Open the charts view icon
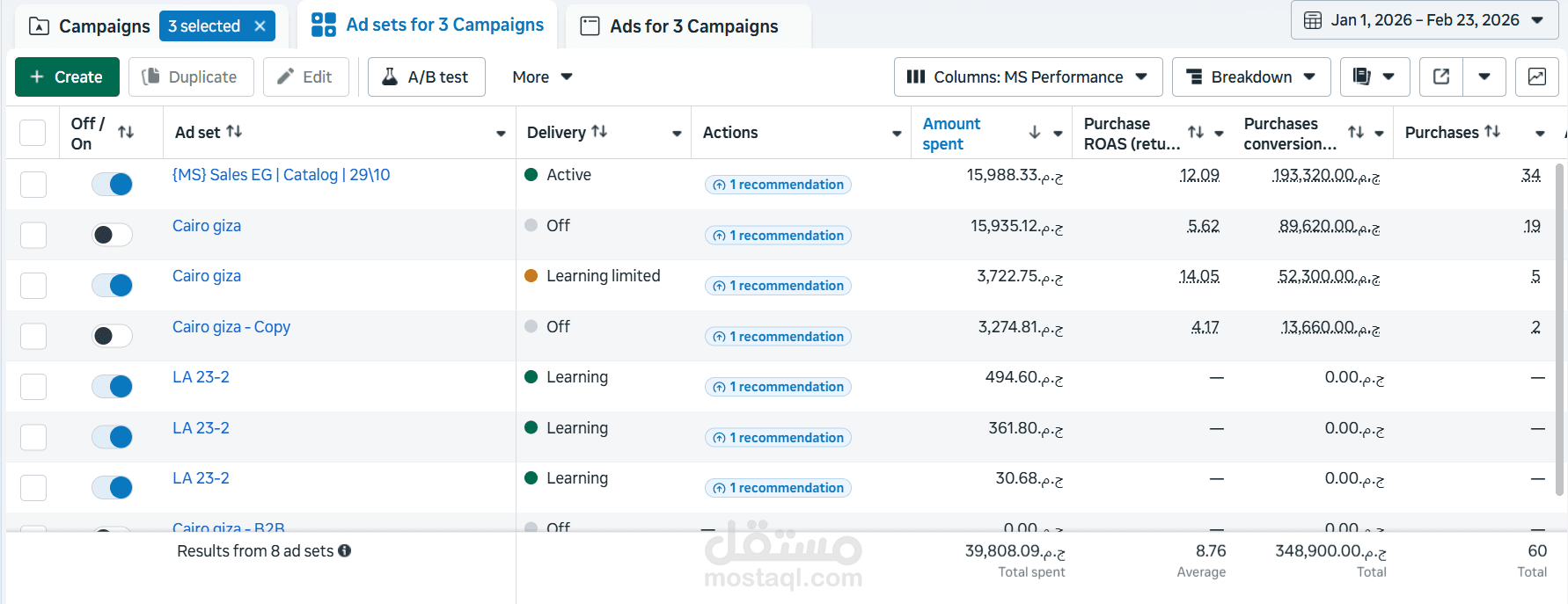The image size is (1568, 604). coord(1537,76)
